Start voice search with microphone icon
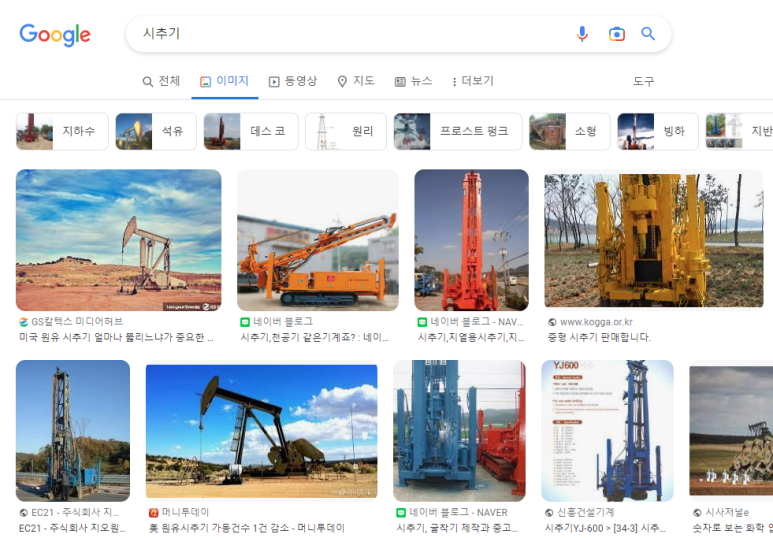 [582, 34]
